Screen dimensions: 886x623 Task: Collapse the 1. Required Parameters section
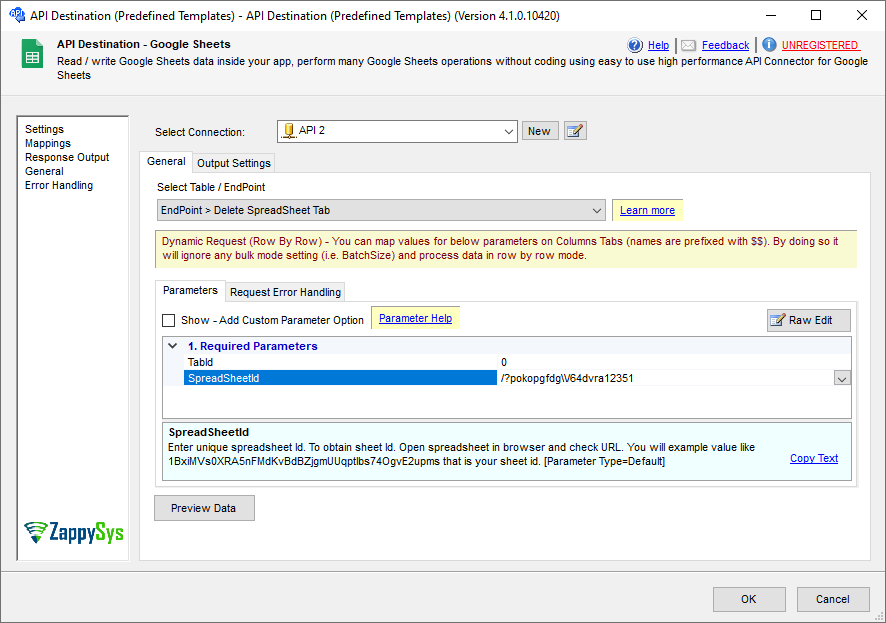pyautogui.click(x=173, y=346)
